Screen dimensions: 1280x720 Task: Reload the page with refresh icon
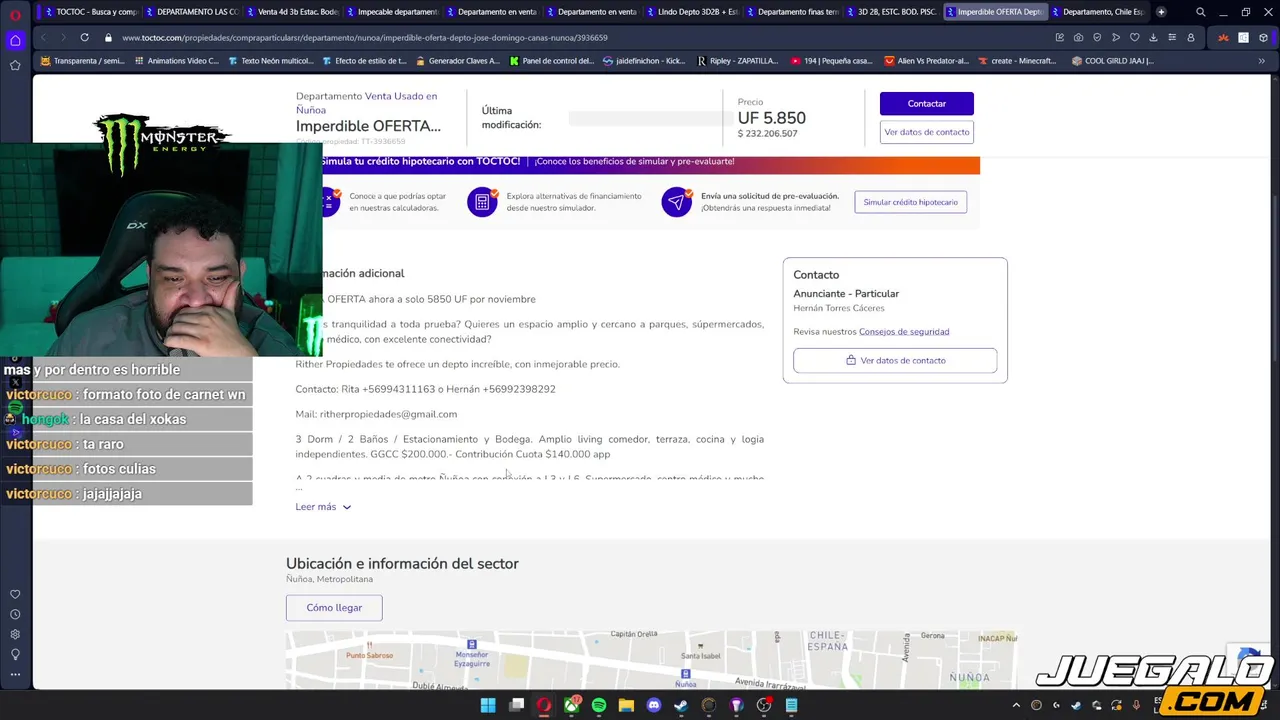[x=84, y=37]
